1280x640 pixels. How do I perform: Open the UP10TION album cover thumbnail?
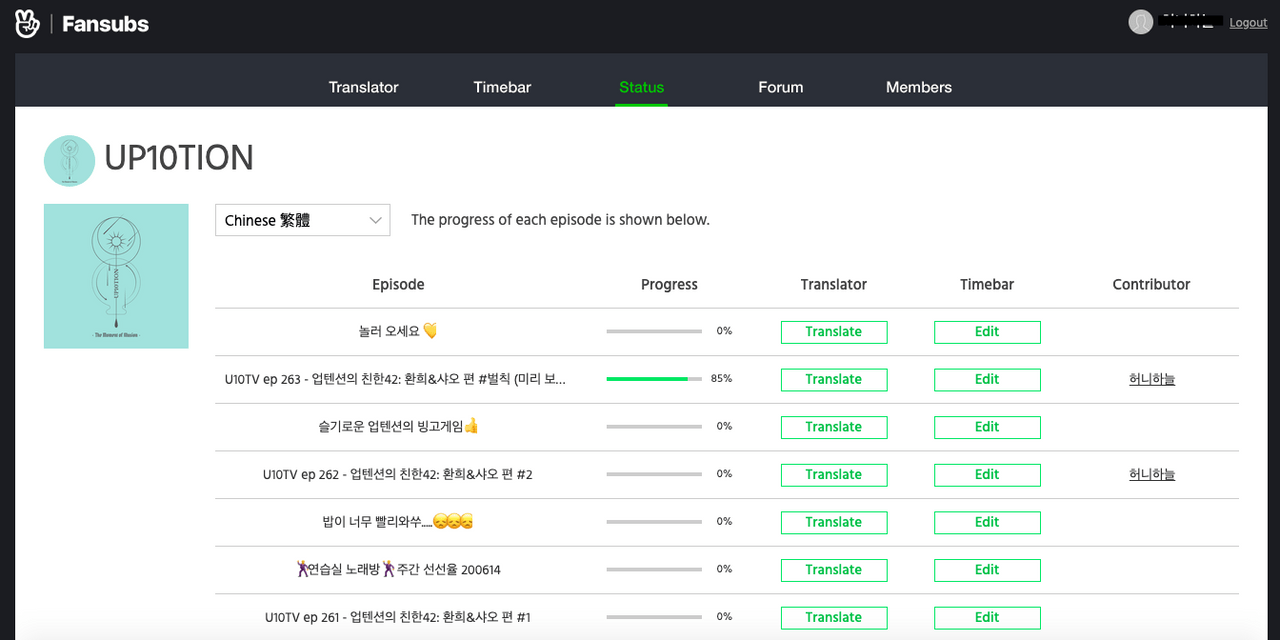116,276
